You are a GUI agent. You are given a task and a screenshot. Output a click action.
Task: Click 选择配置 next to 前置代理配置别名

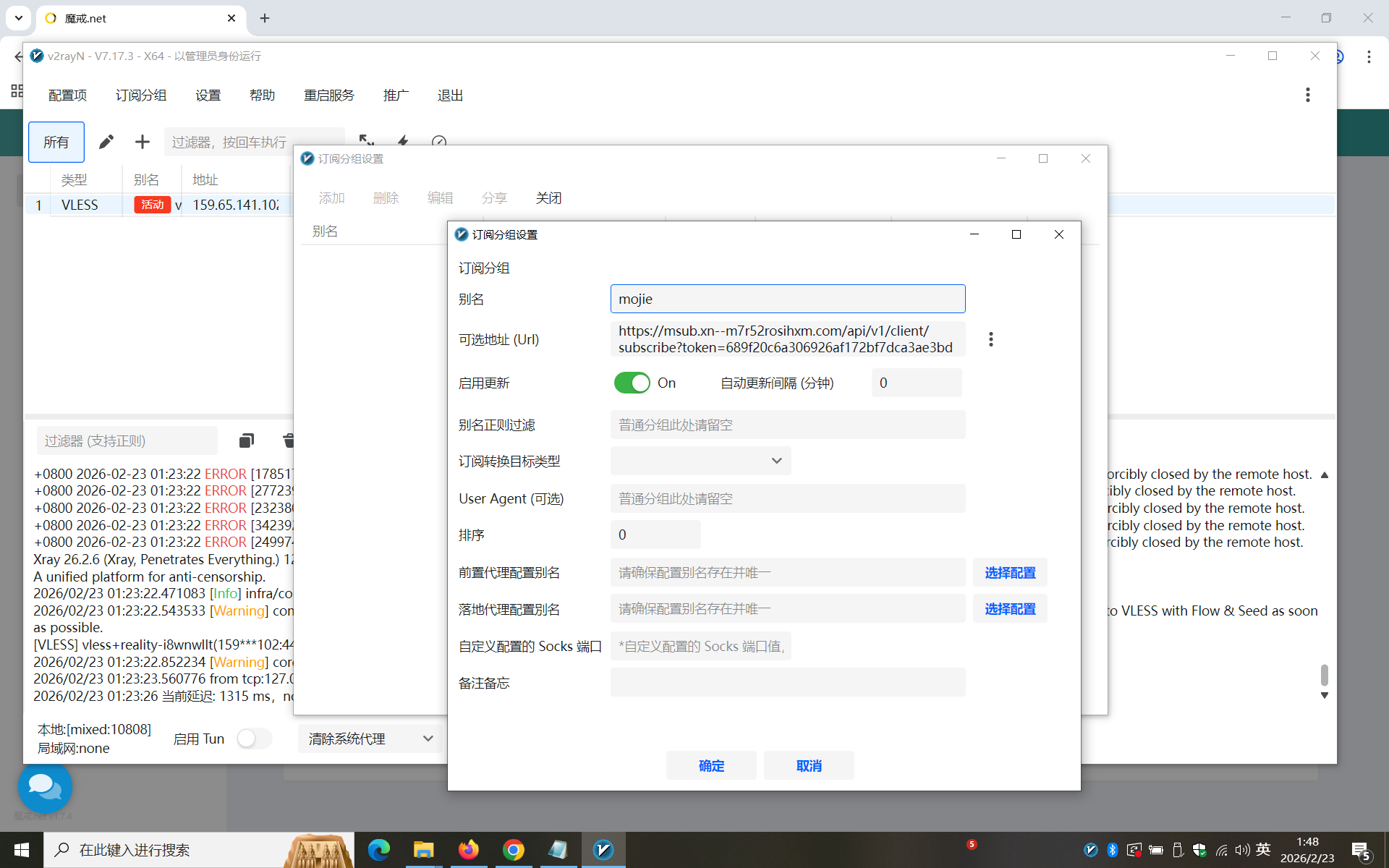point(1009,572)
